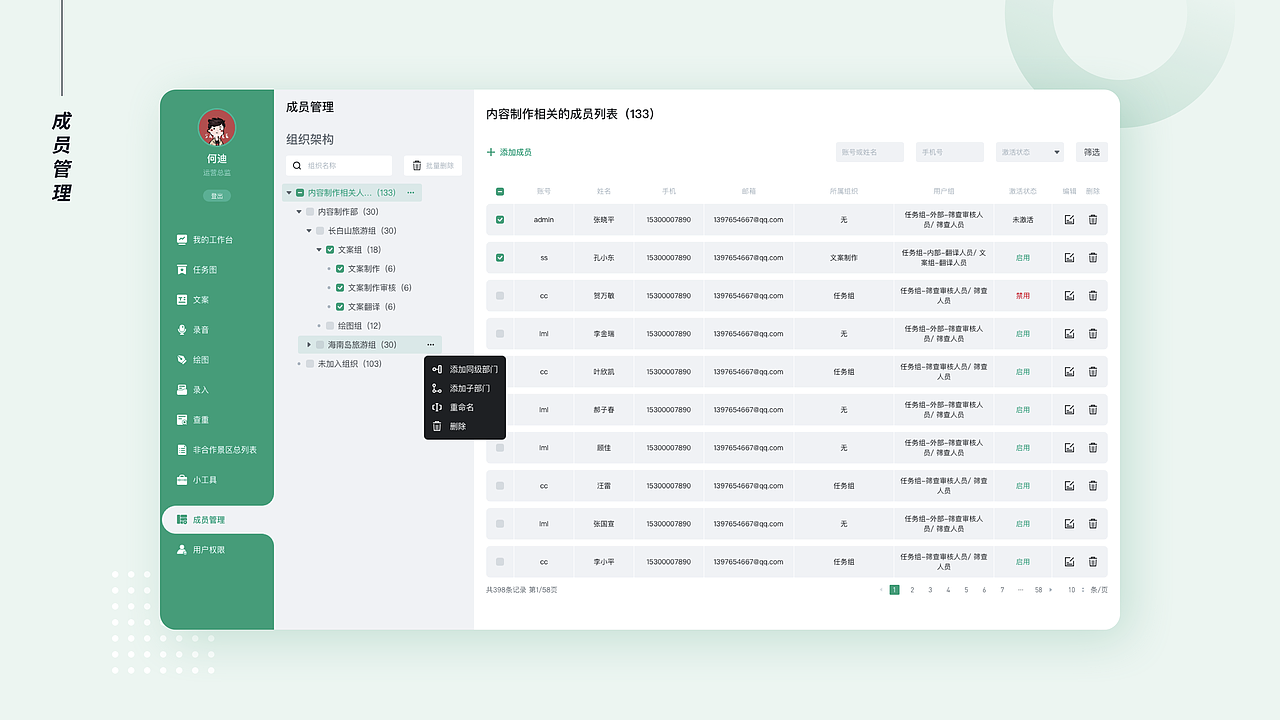The image size is (1280, 720).
Task: Click the 登出 logout button
Action: (x=216, y=196)
